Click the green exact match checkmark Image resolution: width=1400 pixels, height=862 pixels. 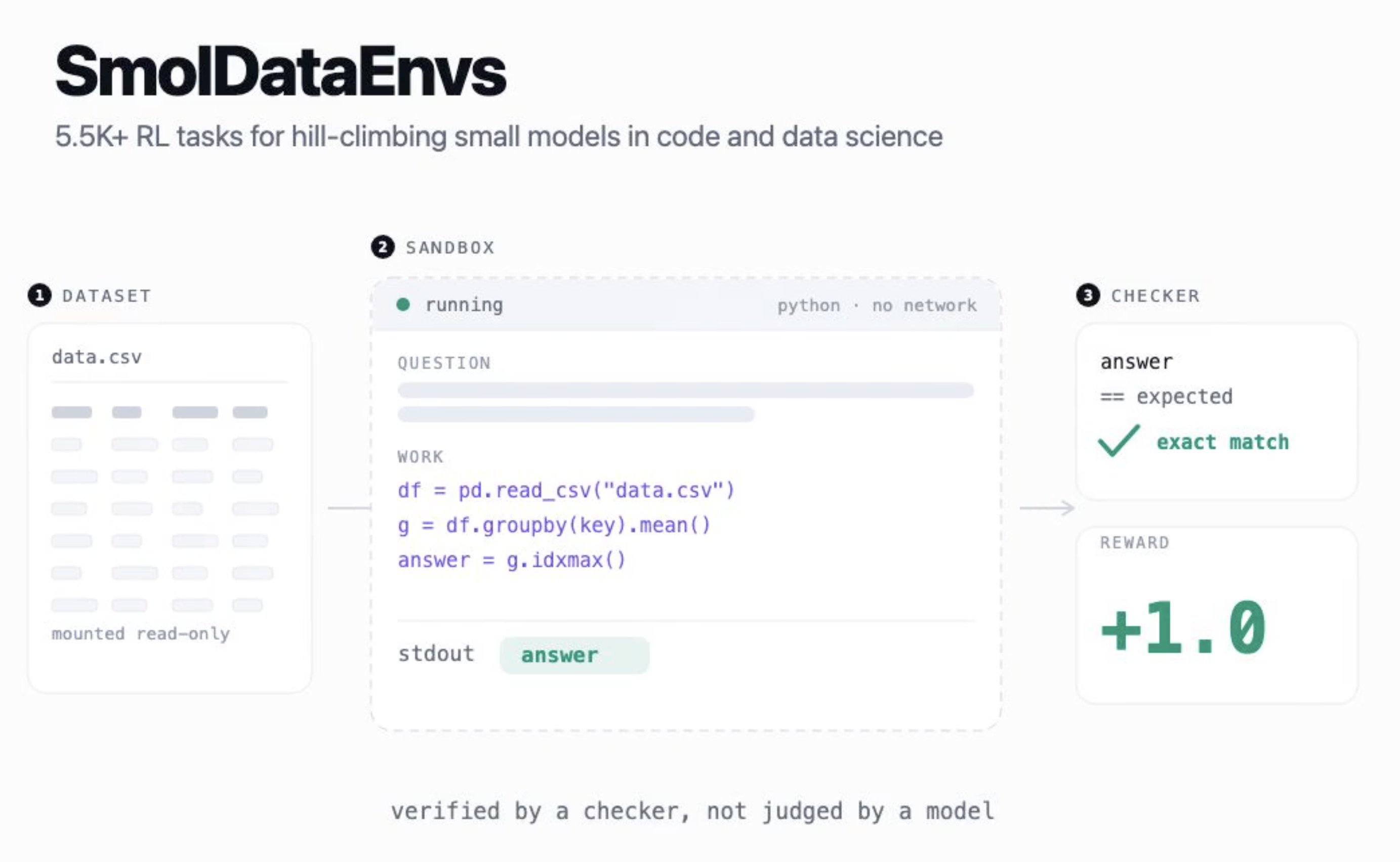coord(1119,441)
